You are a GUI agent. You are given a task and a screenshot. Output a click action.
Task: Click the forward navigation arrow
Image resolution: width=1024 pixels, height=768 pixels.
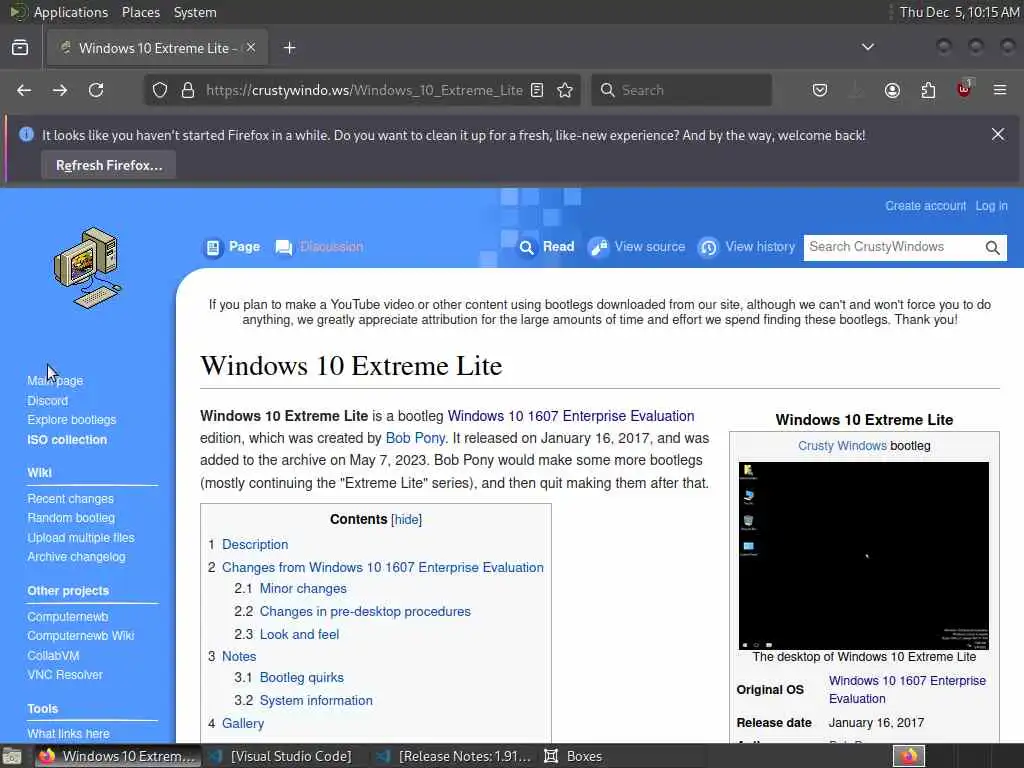click(x=60, y=90)
